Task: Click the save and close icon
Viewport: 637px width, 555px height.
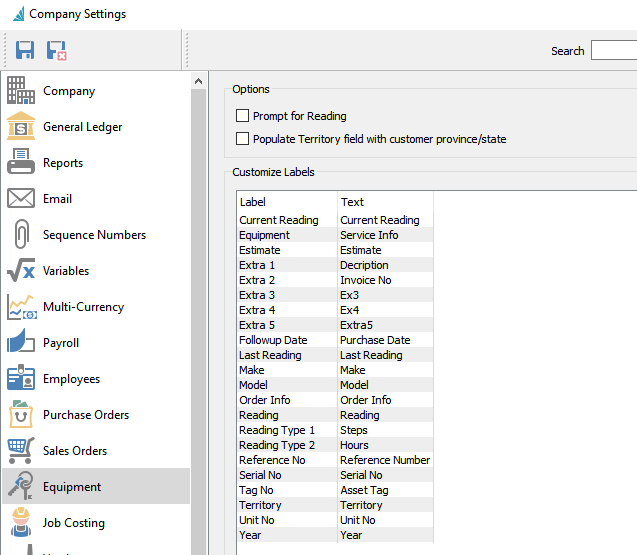Action: tap(57, 50)
